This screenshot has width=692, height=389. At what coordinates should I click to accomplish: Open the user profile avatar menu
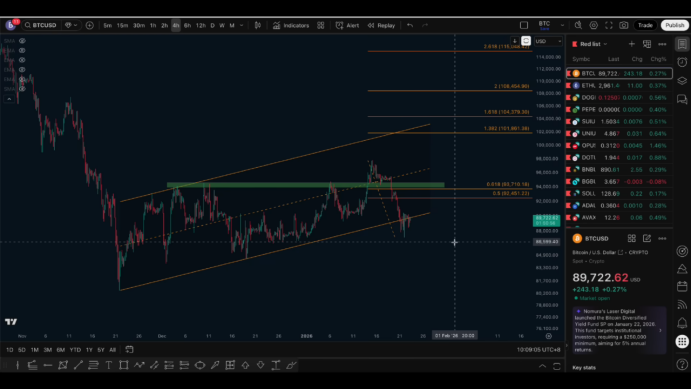pyautogui.click(x=10, y=25)
